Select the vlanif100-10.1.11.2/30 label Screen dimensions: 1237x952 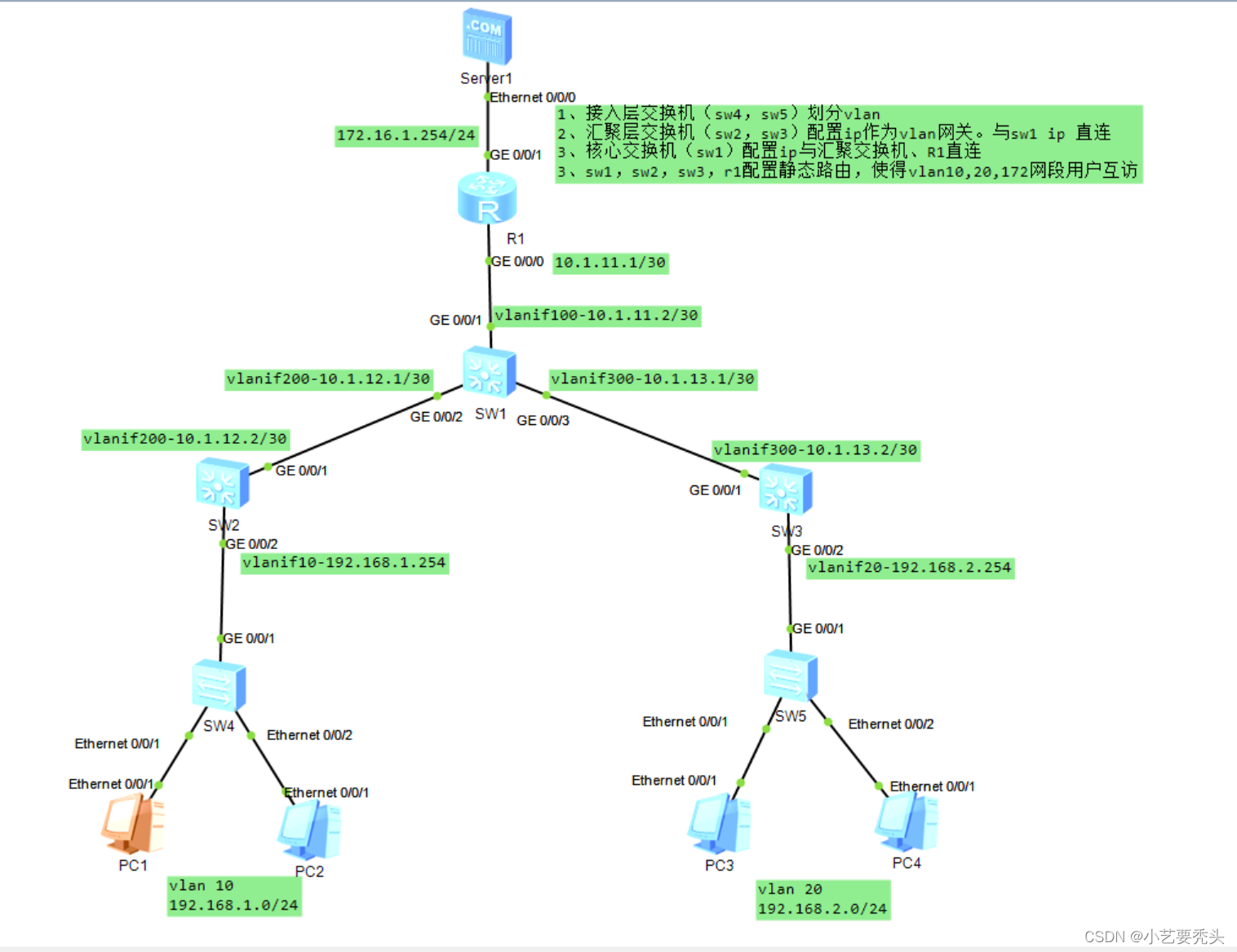596,316
